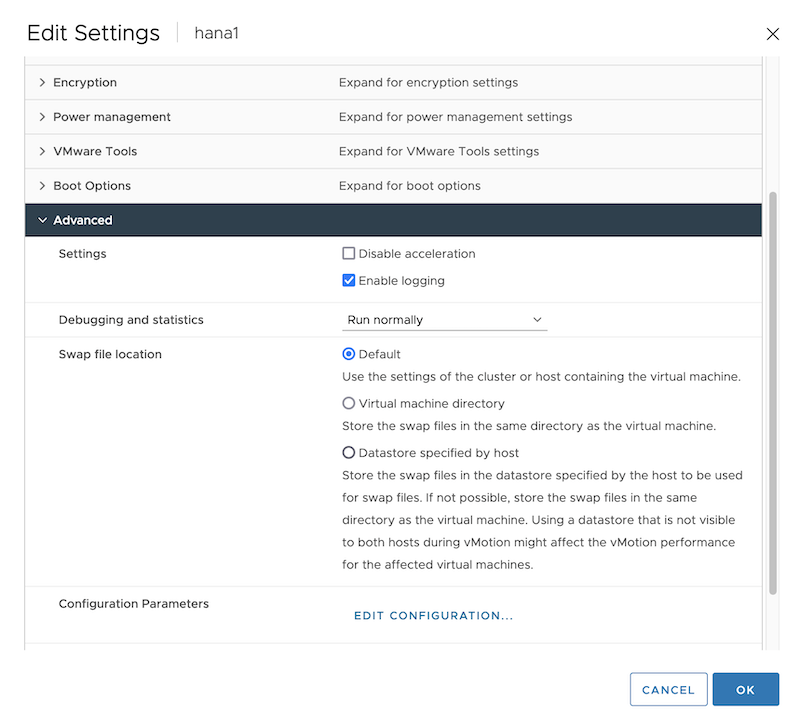800x727 pixels.
Task: Click the chevron icon beside VMware Tools
Action: coord(42,152)
